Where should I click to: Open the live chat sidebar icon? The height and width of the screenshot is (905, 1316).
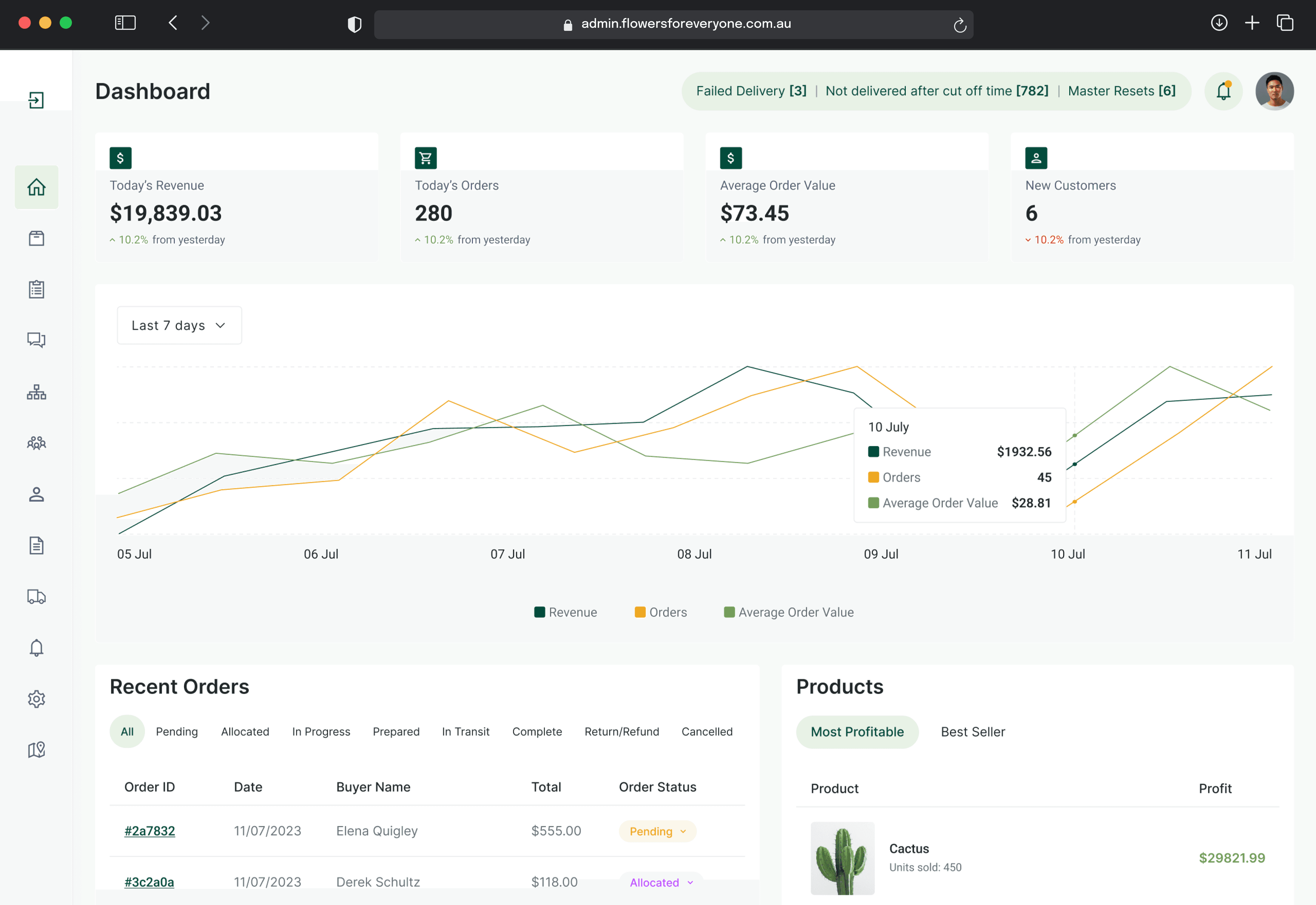pos(36,340)
